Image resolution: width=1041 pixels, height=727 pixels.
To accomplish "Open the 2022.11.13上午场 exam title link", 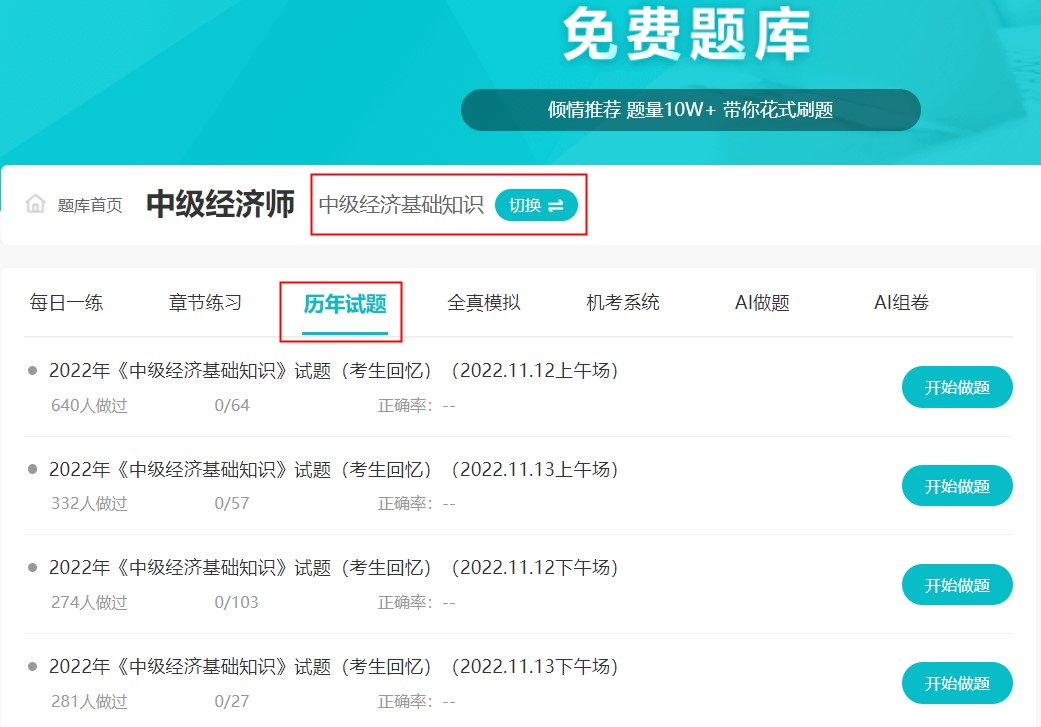I will click(x=334, y=469).
